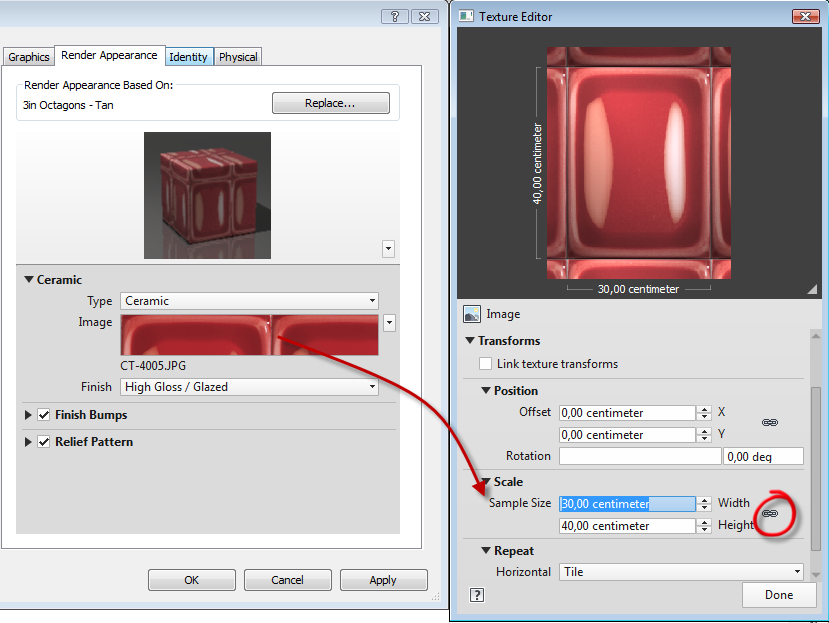Click the Replace button
Image resolution: width=829 pixels, height=623 pixels.
click(x=330, y=102)
